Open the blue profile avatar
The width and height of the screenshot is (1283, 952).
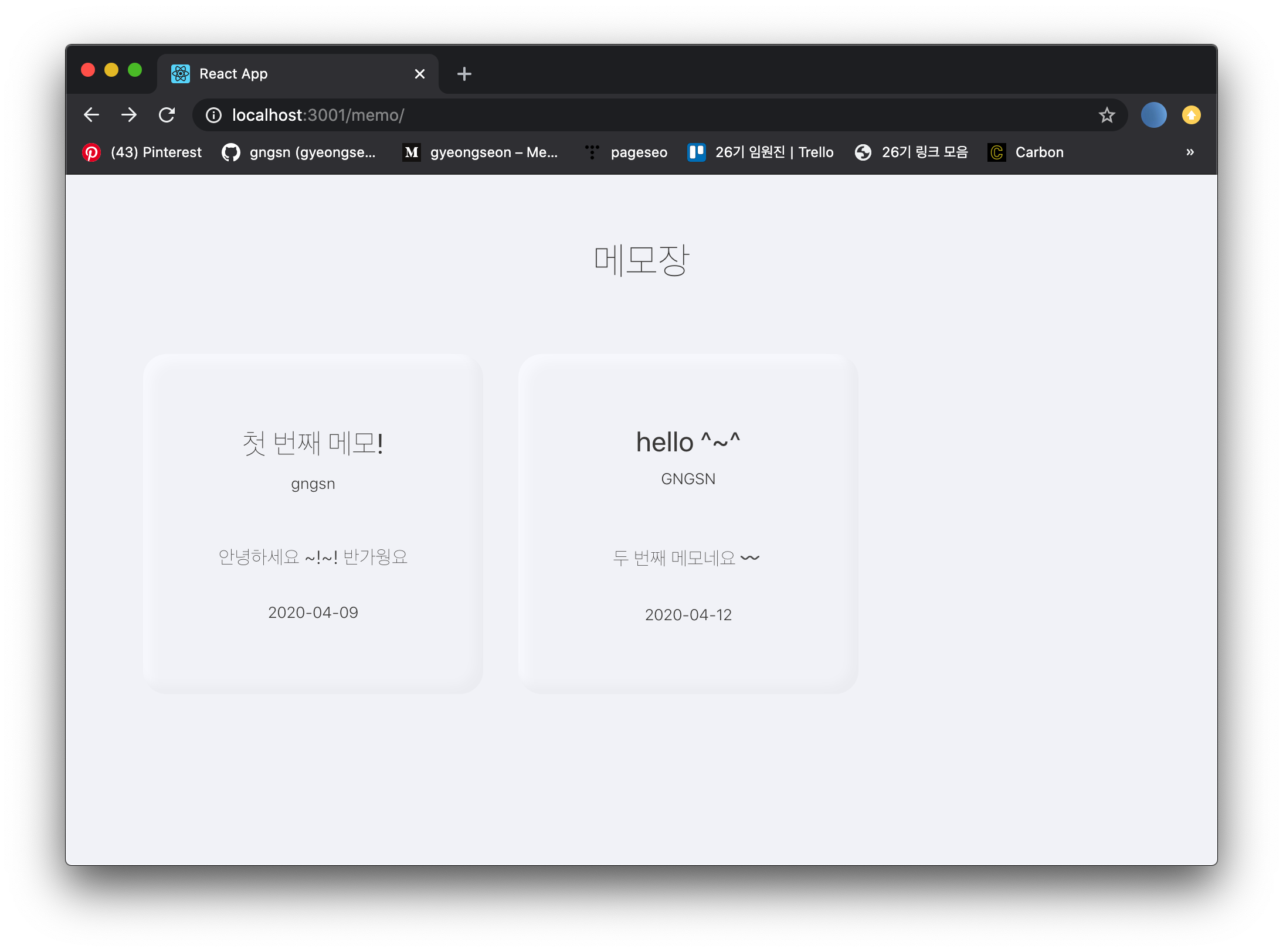coord(1153,115)
